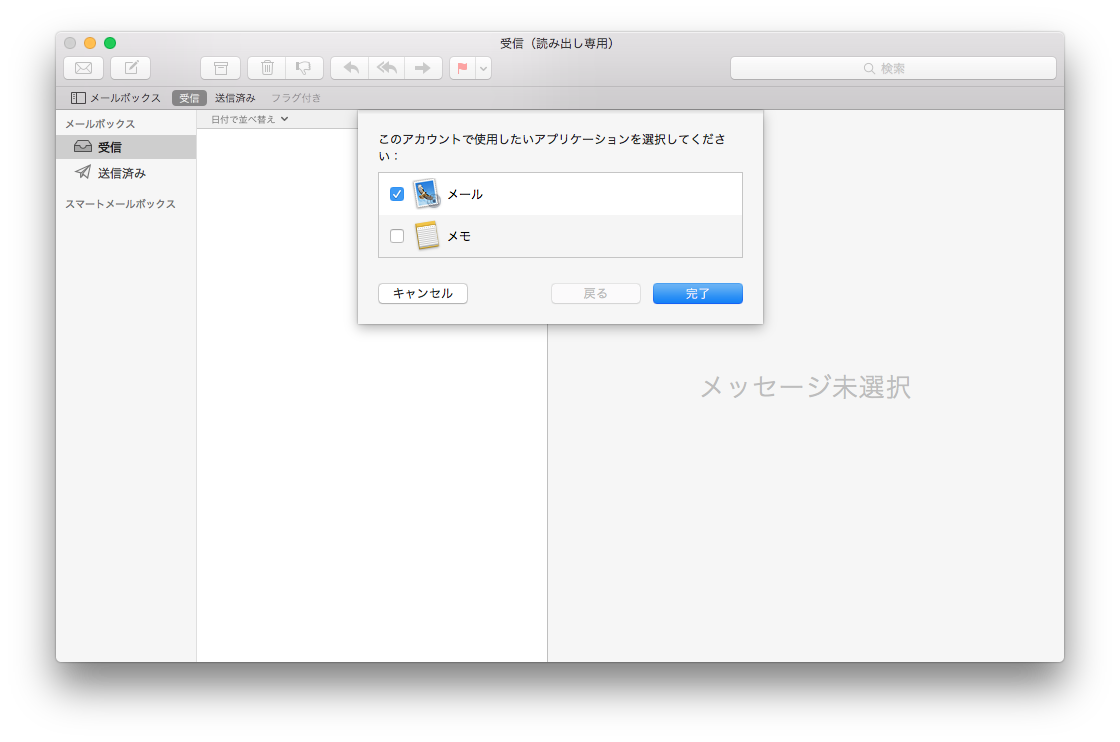This screenshot has width=1120, height=742.
Task: Open the 日付で並べ替え sort dropdown
Action: (249, 119)
